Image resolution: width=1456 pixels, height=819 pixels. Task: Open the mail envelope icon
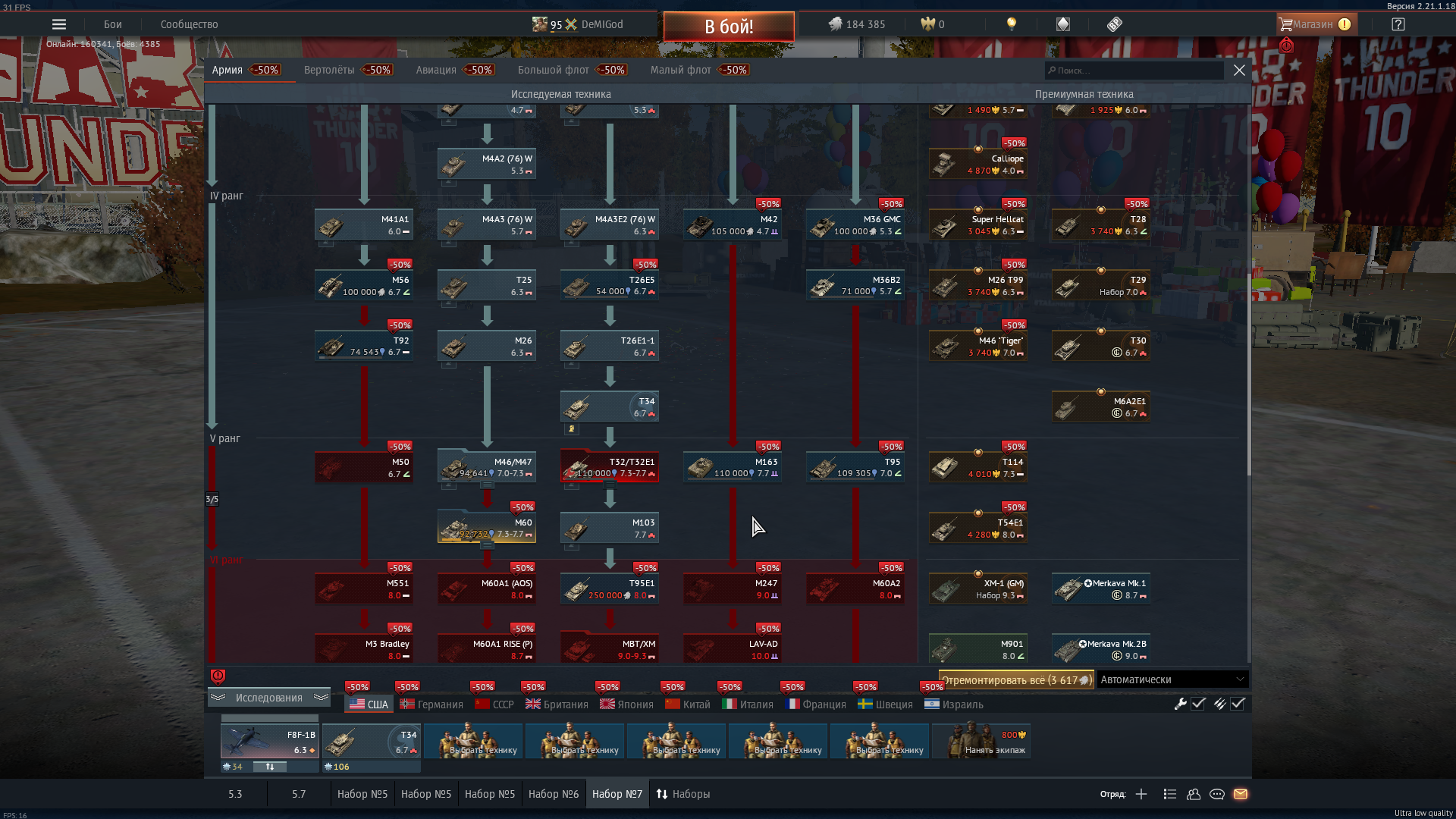pos(1241,794)
